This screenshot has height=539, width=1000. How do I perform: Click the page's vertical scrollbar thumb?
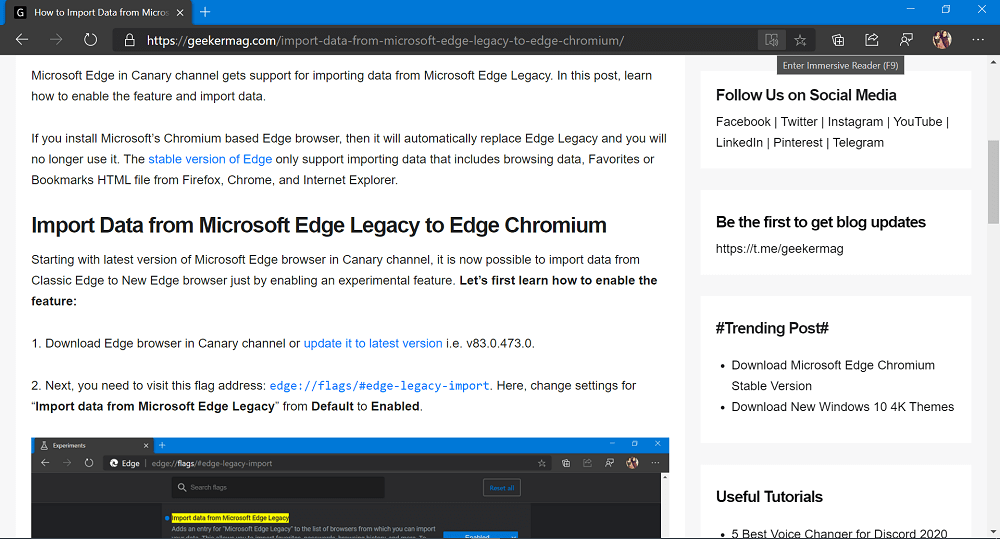(x=993, y=181)
